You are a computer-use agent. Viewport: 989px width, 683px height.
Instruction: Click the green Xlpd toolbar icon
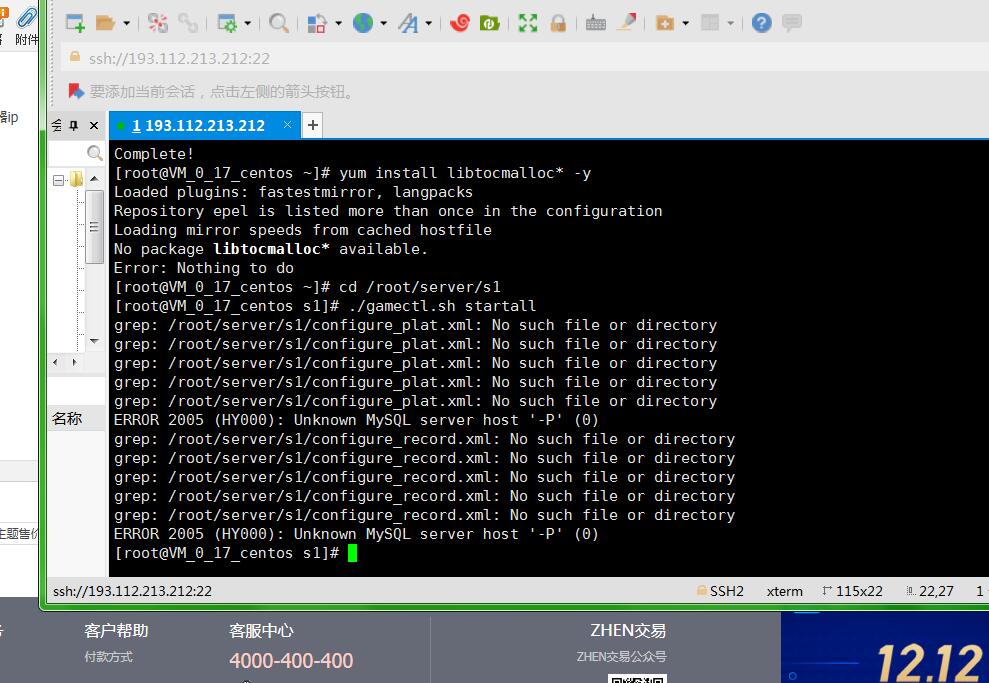(490, 23)
